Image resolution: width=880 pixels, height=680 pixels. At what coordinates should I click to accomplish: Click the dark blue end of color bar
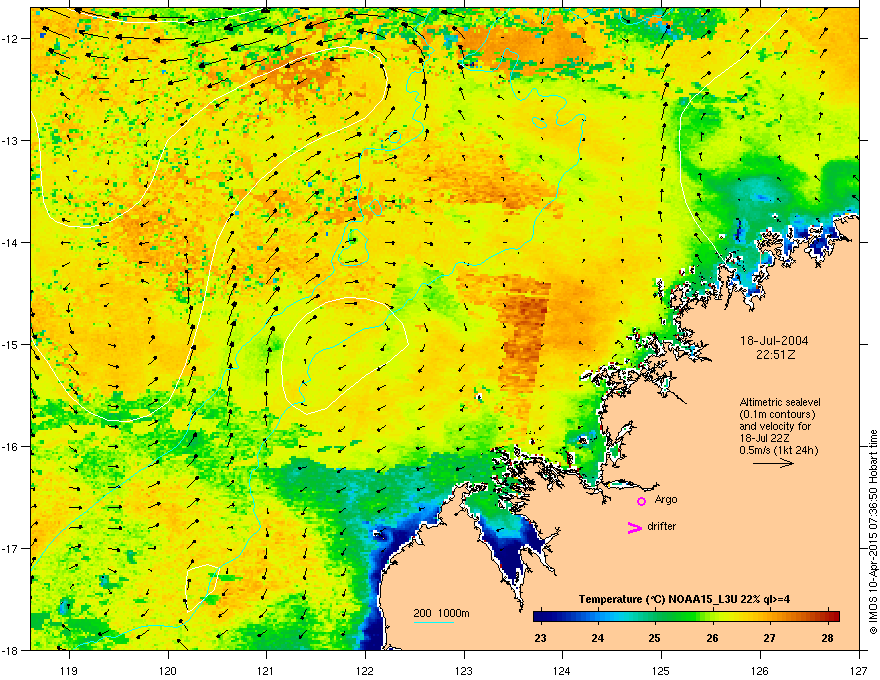[x=540, y=616]
